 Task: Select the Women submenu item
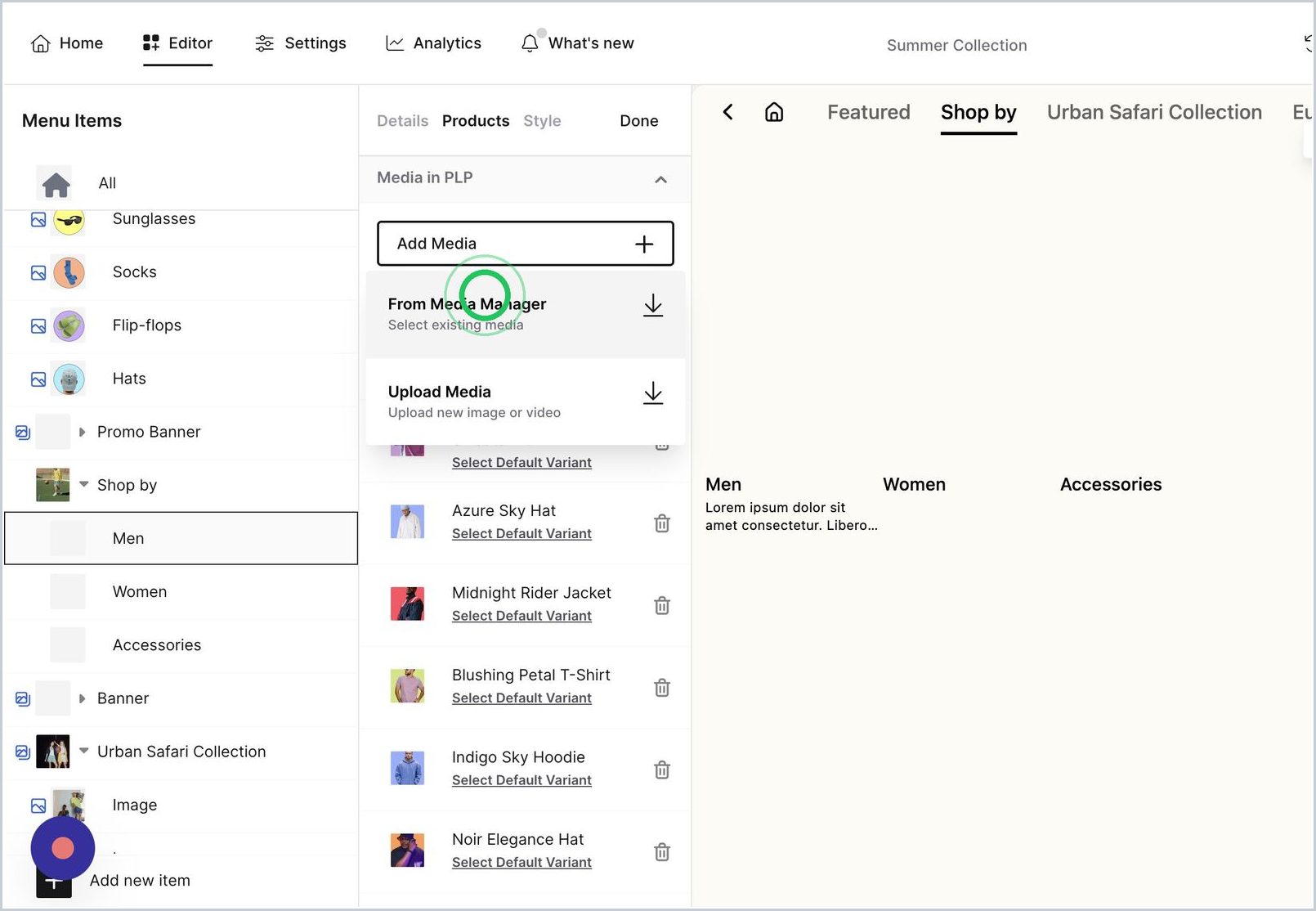coord(181,592)
